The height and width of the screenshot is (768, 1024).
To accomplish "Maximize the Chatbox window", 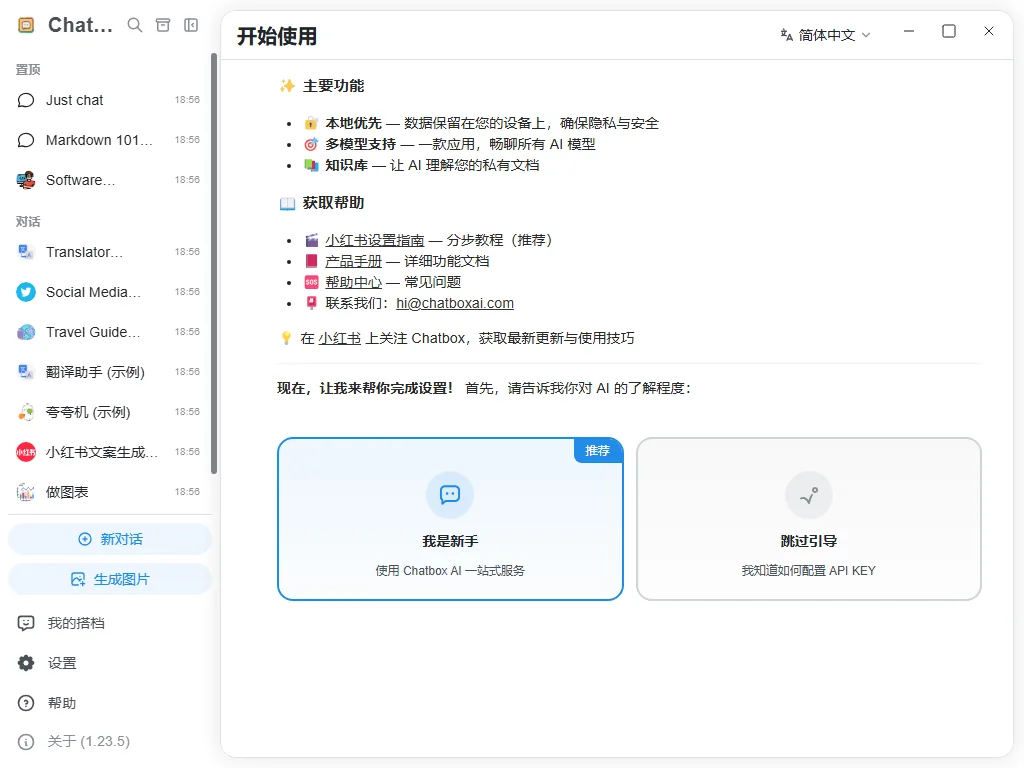I will point(949,31).
